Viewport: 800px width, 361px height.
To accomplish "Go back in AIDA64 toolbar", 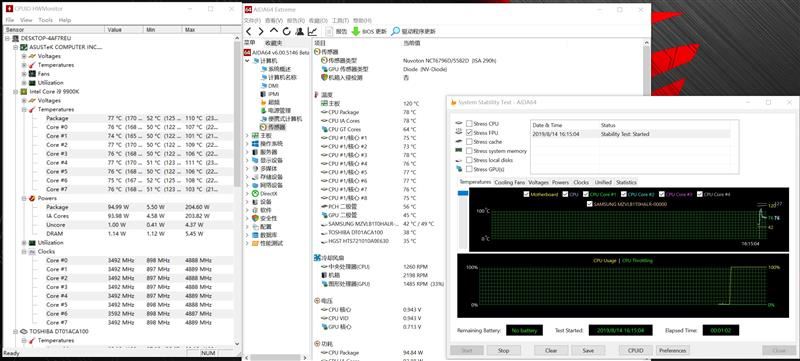I will pos(248,32).
